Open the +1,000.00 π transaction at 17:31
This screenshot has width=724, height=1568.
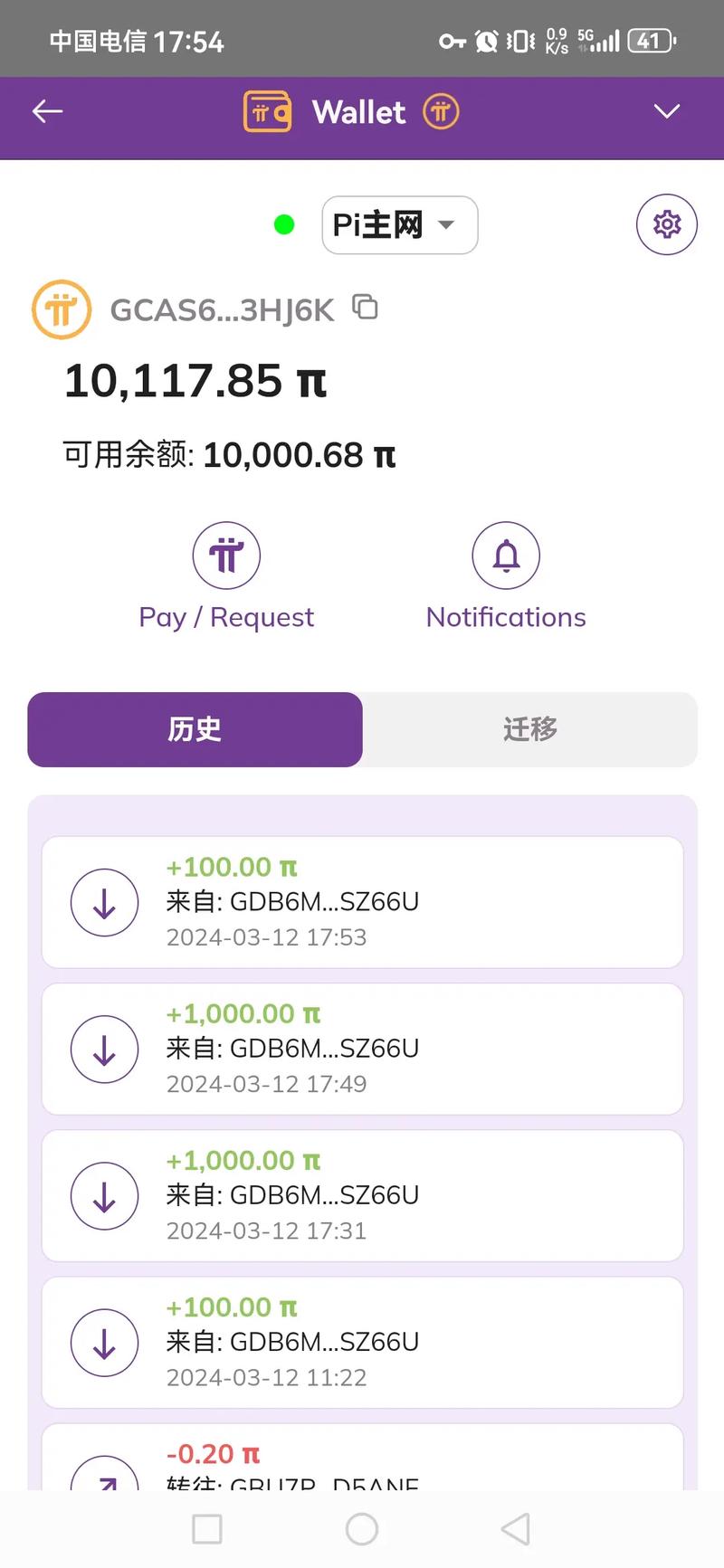[362, 1195]
